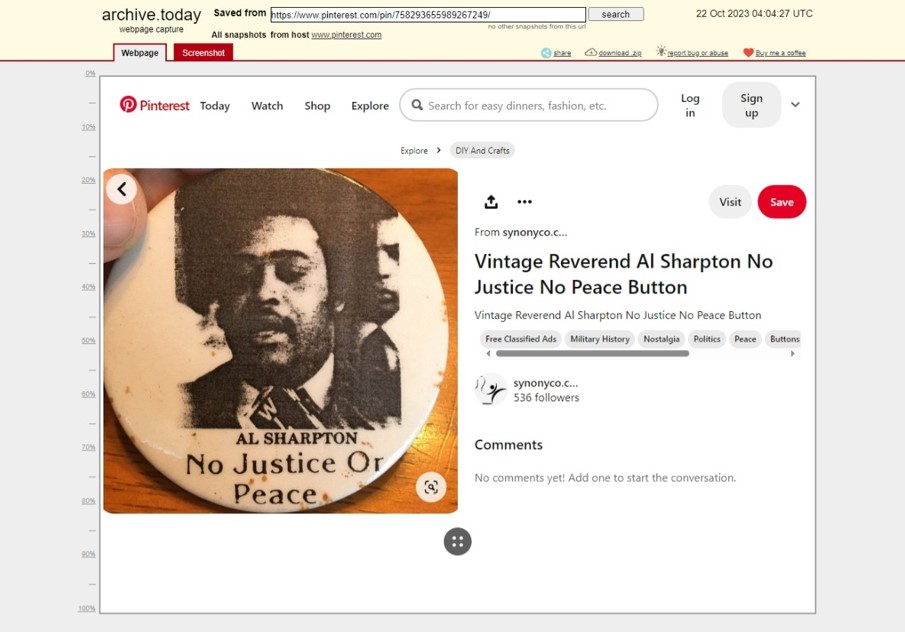
Task: Click the DIY And Crafts breadcrumb chip
Action: (483, 151)
